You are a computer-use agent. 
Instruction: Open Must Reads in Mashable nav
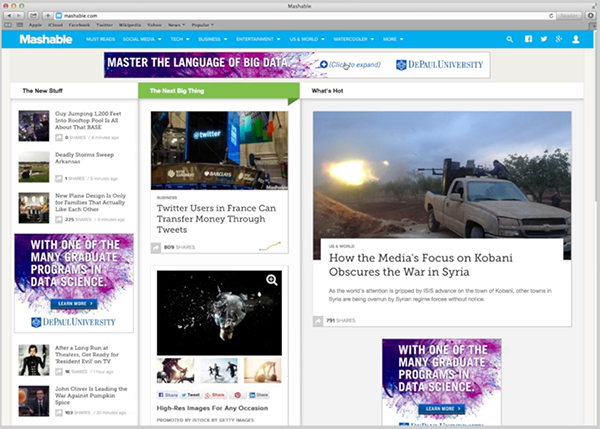[x=100, y=39]
